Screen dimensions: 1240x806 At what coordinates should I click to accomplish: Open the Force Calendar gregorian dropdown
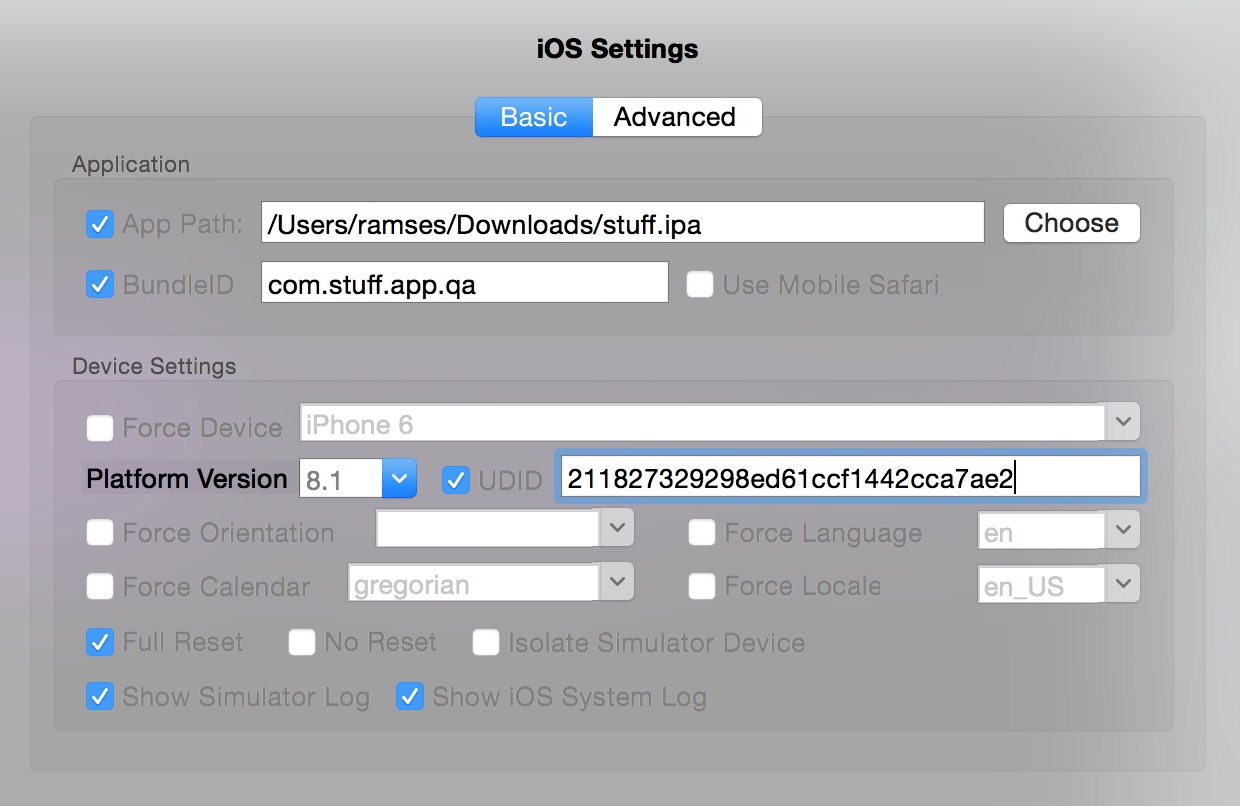tap(617, 582)
